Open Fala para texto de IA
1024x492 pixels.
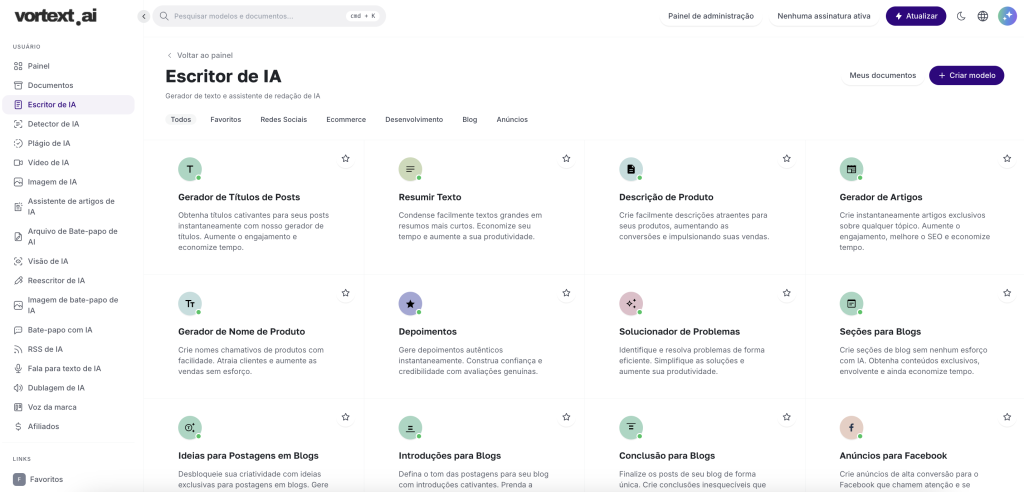pos(68,369)
